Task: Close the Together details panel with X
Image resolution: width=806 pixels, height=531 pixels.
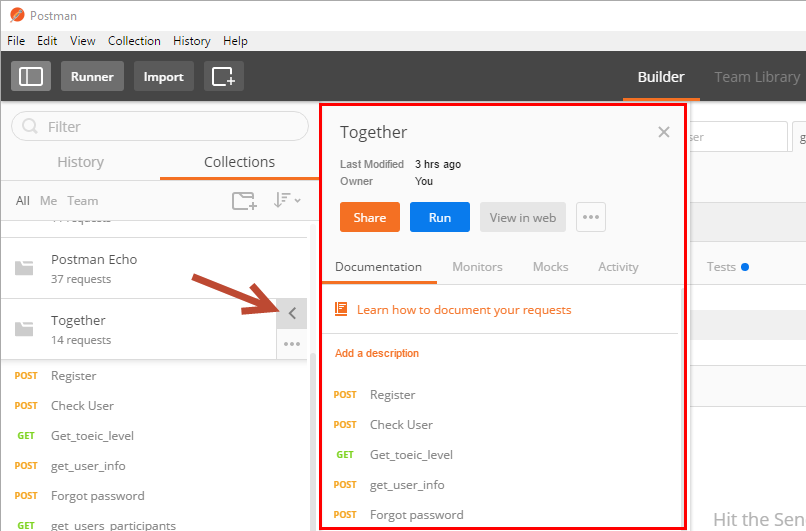Action: pos(664,132)
